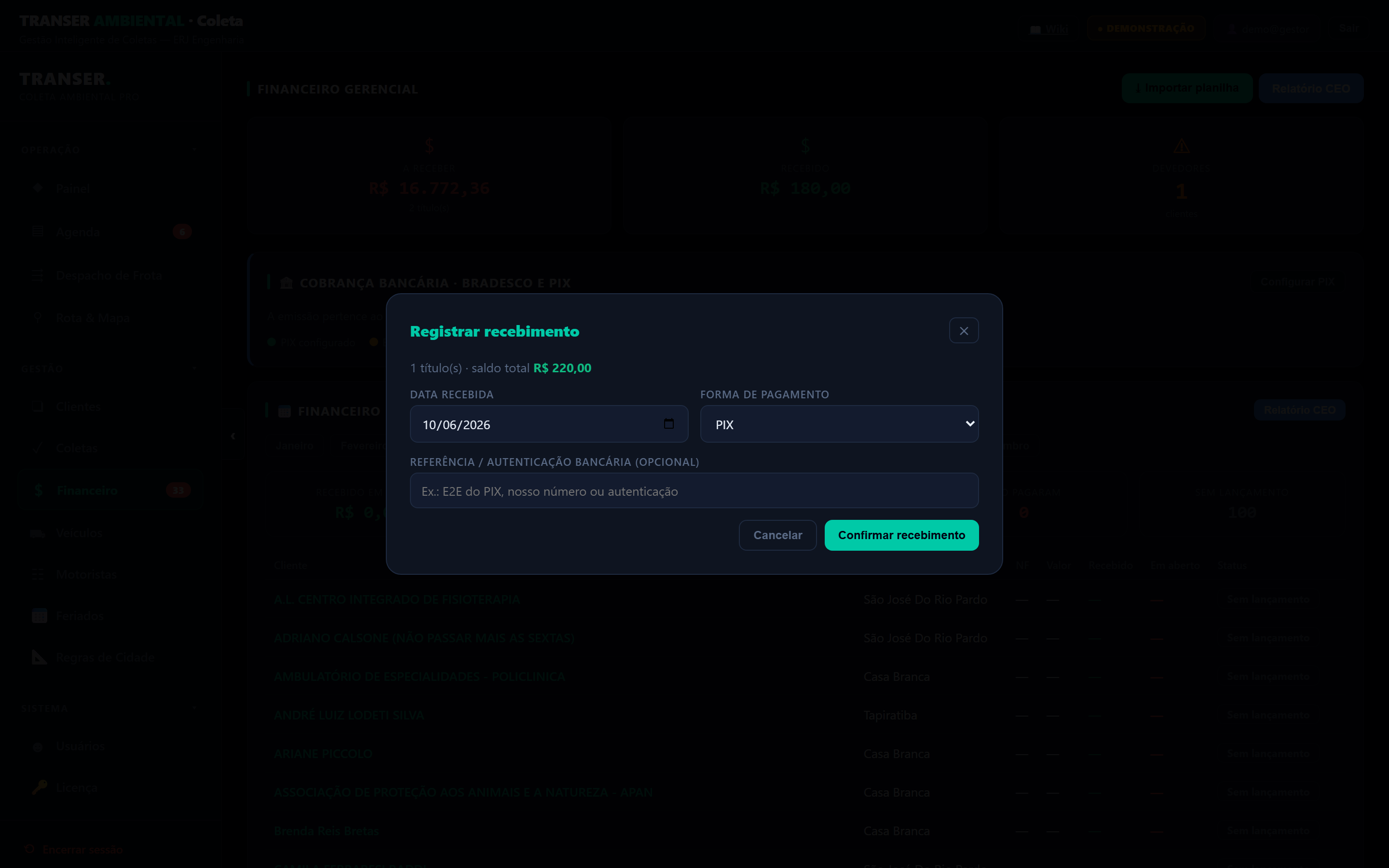This screenshot has width=1389, height=868.
Task: Click the Financeiro badge showing 33
Action: click(x=178, y=490)
